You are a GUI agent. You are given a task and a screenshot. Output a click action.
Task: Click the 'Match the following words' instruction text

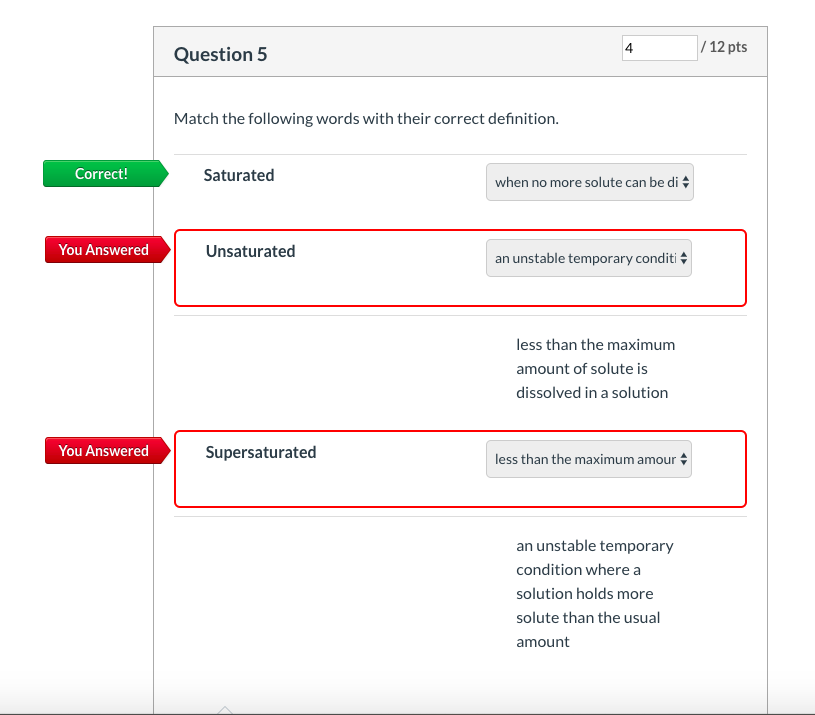coord(366,119)
